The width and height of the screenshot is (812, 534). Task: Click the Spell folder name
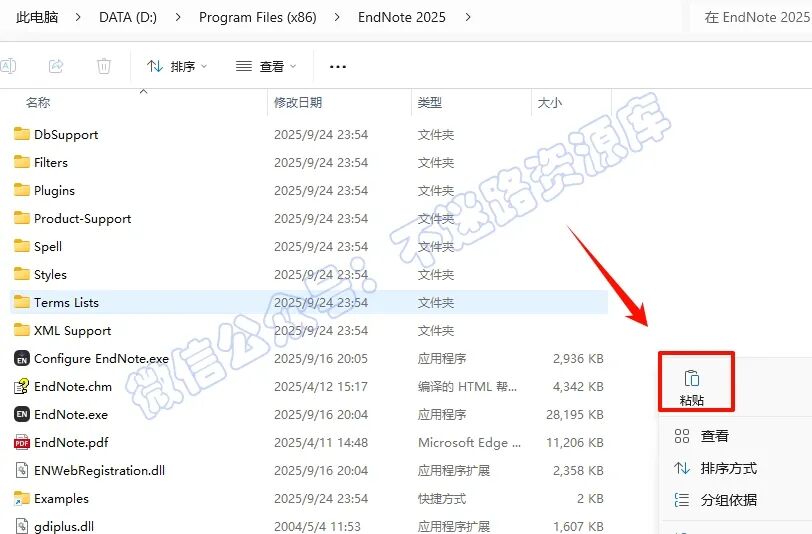pyautogui.click(x=48, y=247)
